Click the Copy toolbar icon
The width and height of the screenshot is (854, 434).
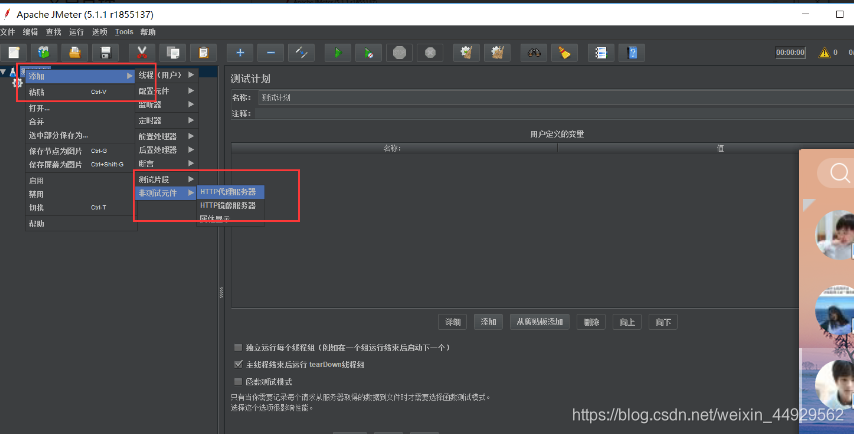point(173,52)
